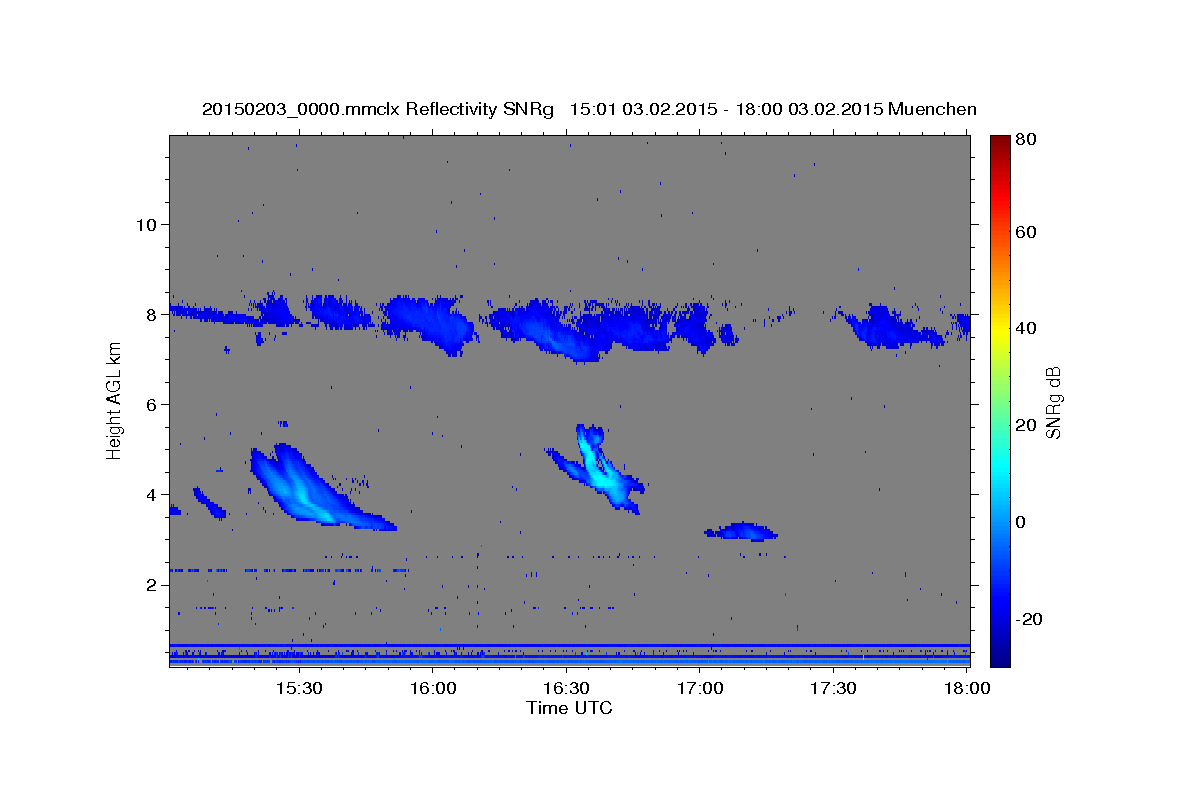The image size is (1200, 800).
Task: Click the plot title text starting '20150203_0000.mmclx'
Action: (x=589, y=109)
